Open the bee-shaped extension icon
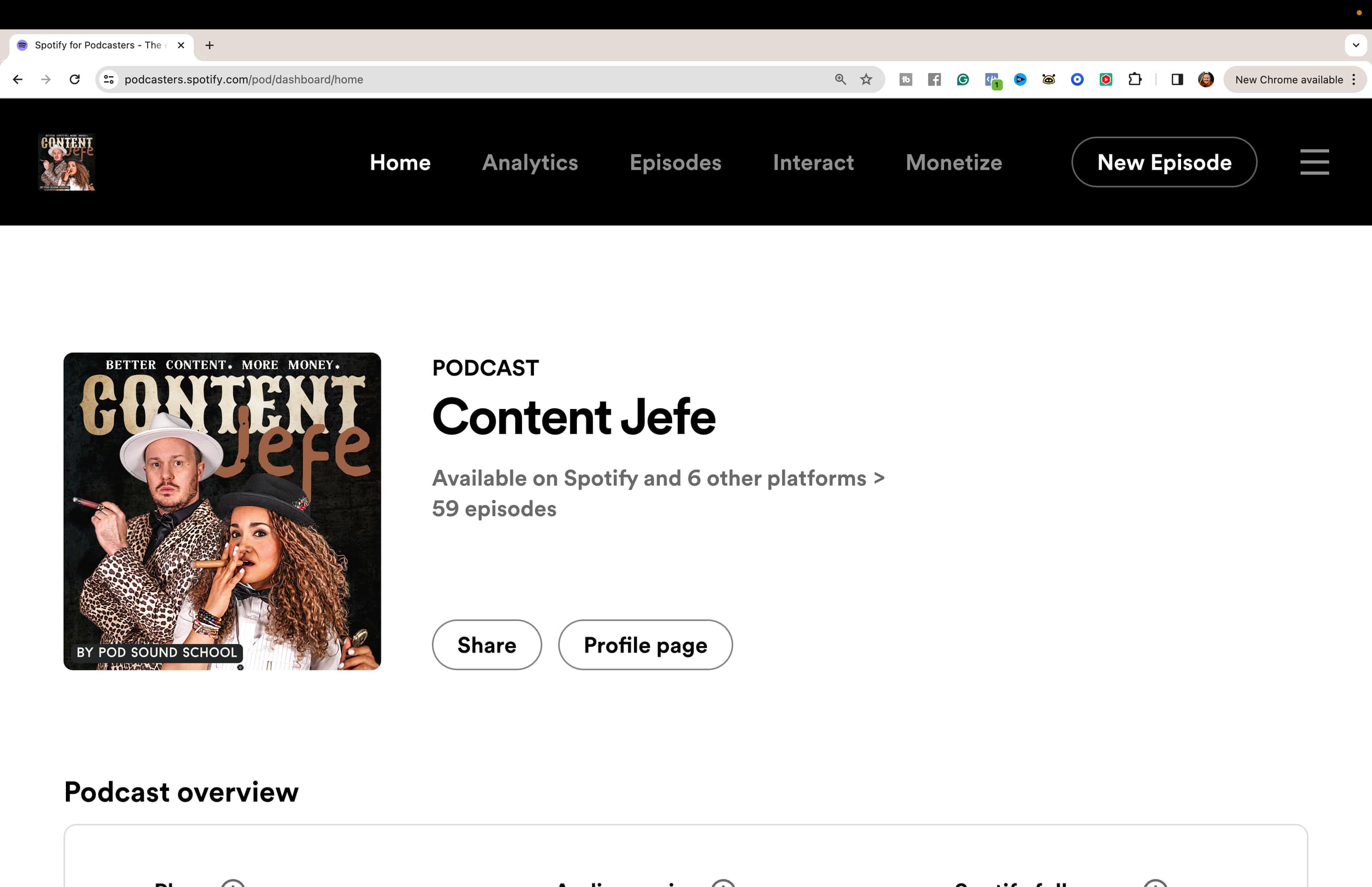Image resolution: width=1372 pixels, height=887 pixels. coord(1049,80)
